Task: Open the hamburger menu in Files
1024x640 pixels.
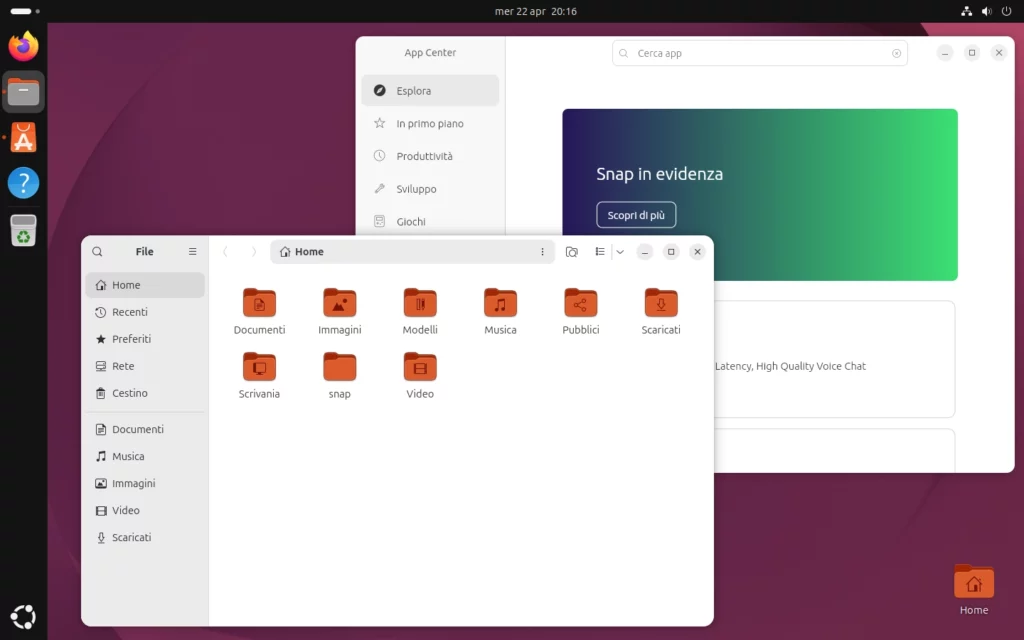Action: 192,251
